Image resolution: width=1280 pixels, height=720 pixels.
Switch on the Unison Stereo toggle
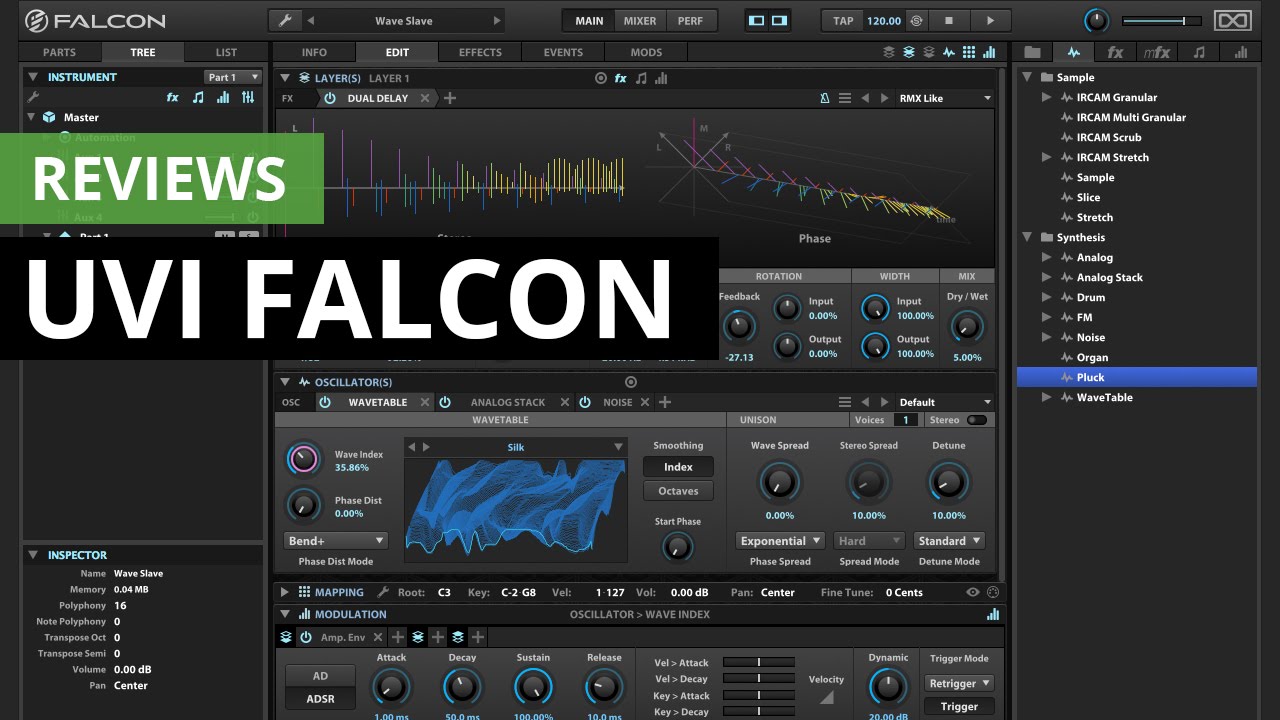(976, 420)
